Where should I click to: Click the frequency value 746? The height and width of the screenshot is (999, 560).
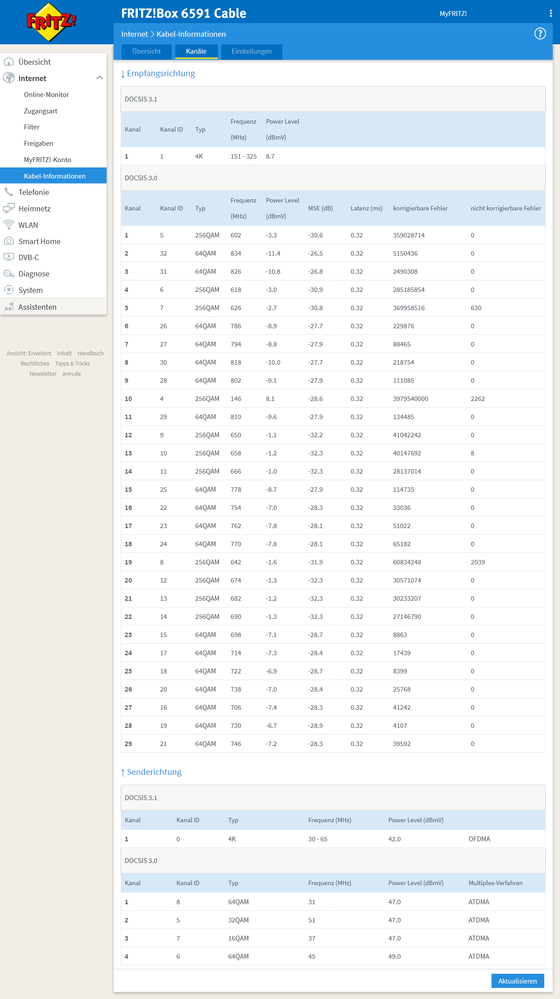tap(236, 744)
